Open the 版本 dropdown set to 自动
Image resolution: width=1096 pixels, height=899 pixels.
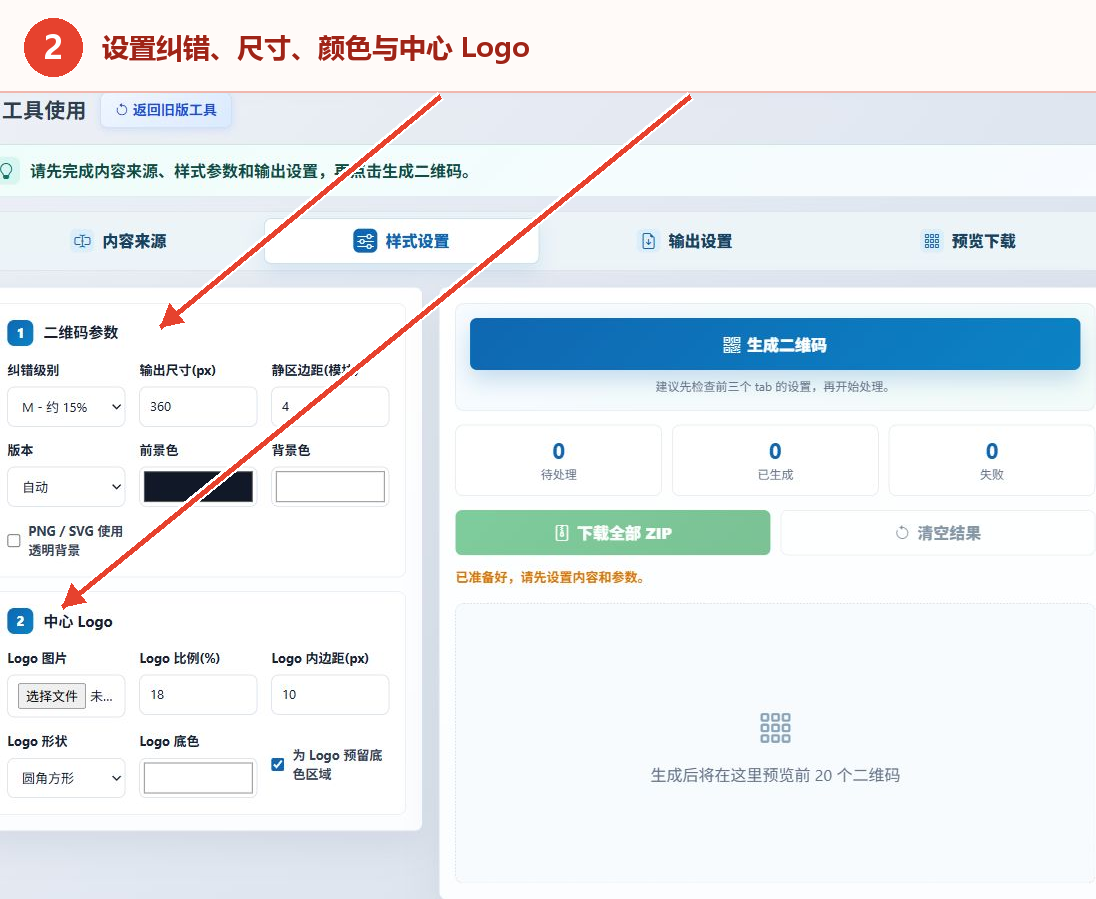coord(66,487)
